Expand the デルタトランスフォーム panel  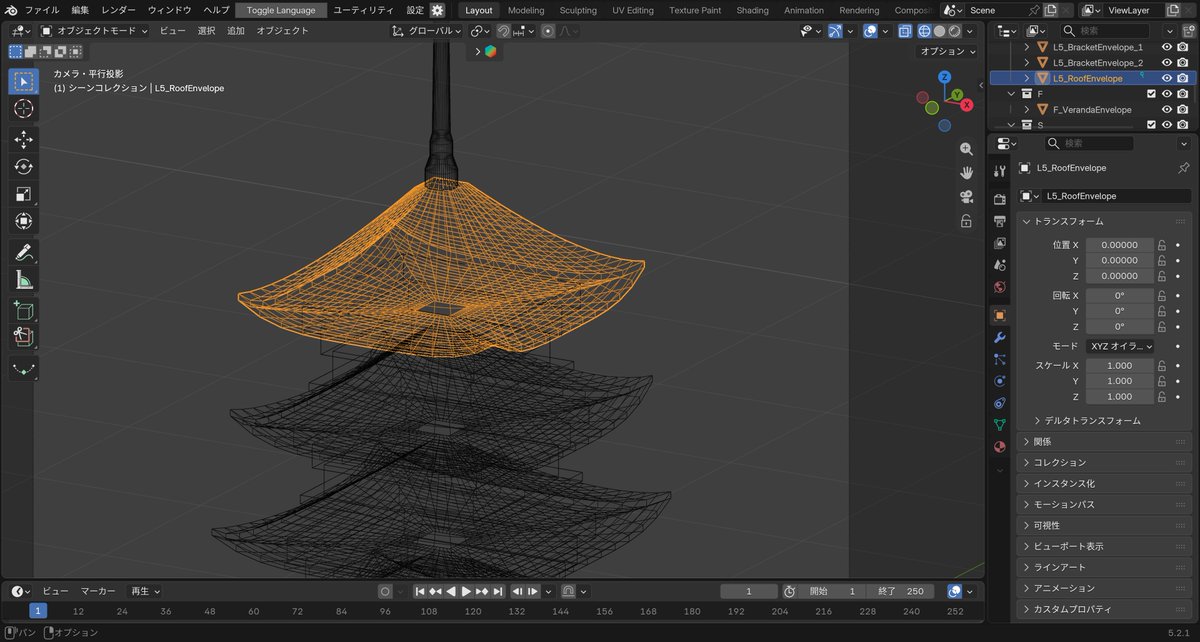pyautogui.click(x=1091, y=421)
